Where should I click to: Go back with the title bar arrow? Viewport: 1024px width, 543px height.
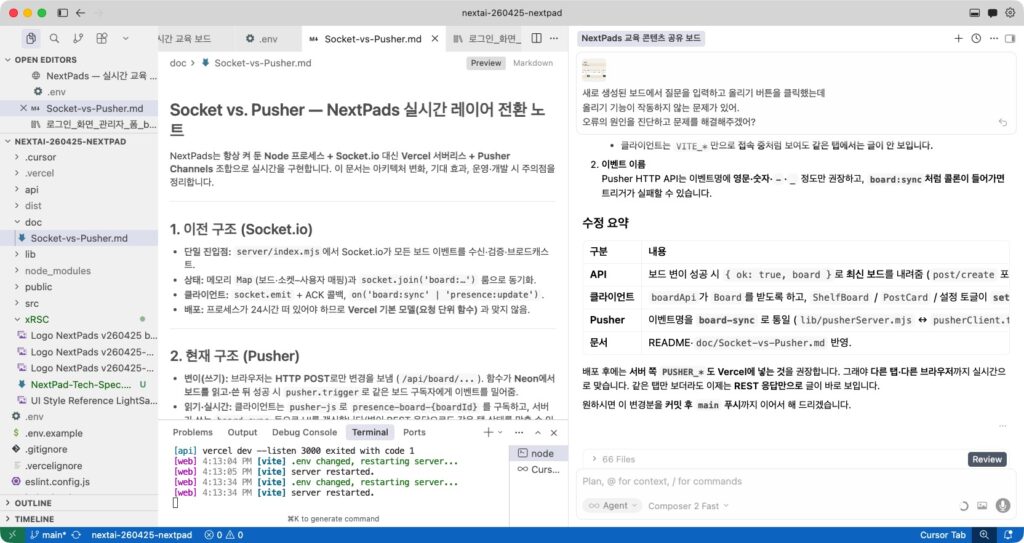(80, 12)
